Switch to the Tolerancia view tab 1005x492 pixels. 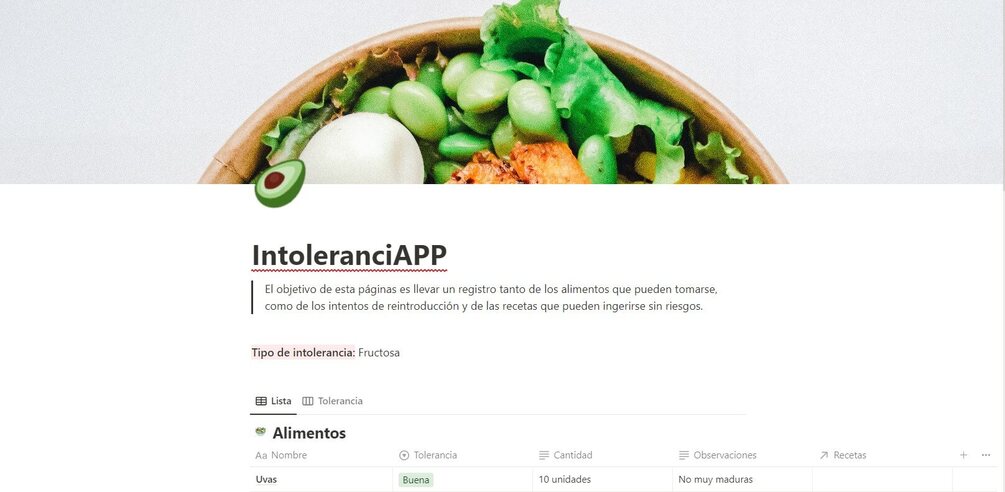click(x=332, y=401)
